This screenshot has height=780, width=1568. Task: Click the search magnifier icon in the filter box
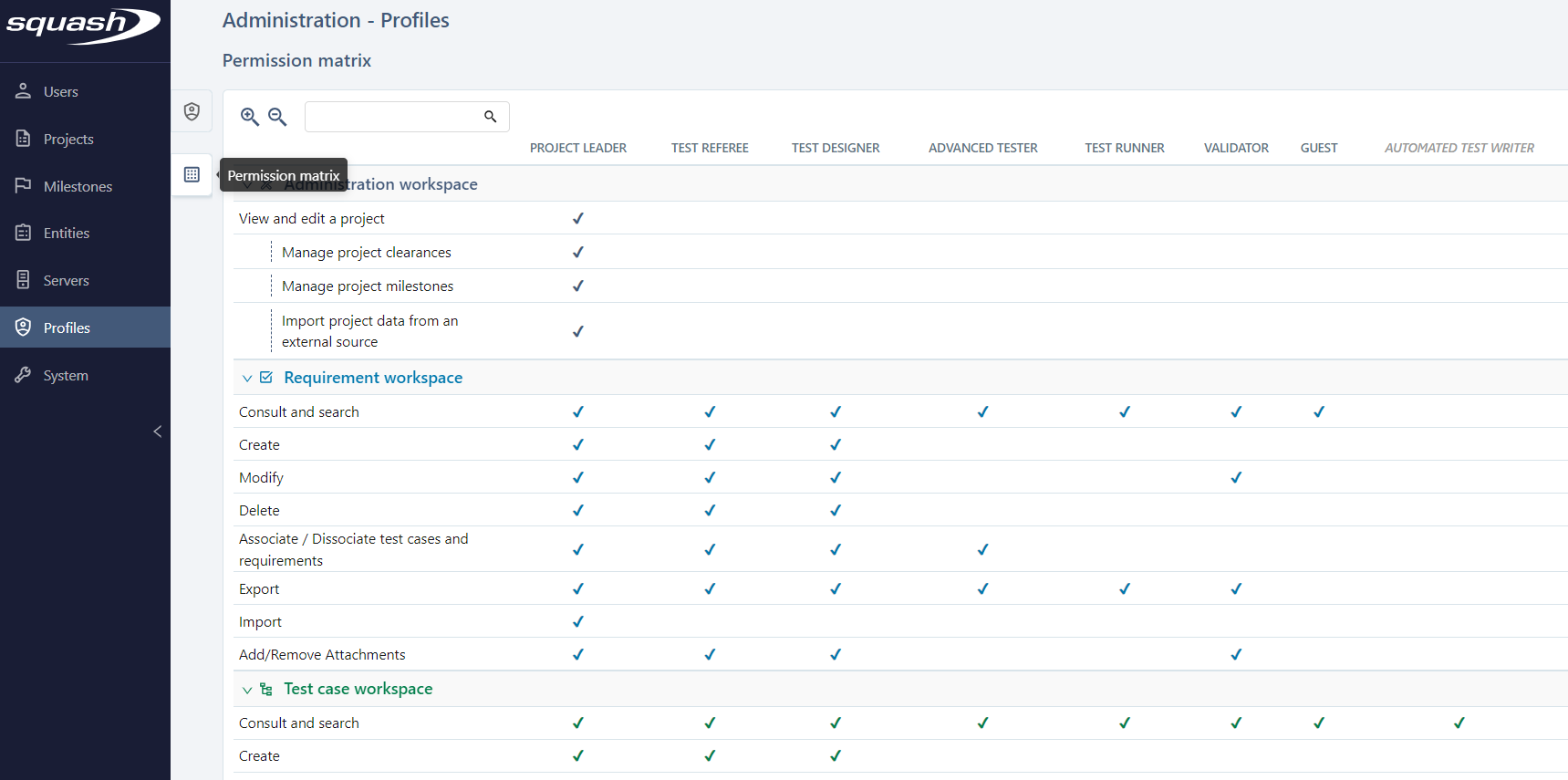coord(490,117)
